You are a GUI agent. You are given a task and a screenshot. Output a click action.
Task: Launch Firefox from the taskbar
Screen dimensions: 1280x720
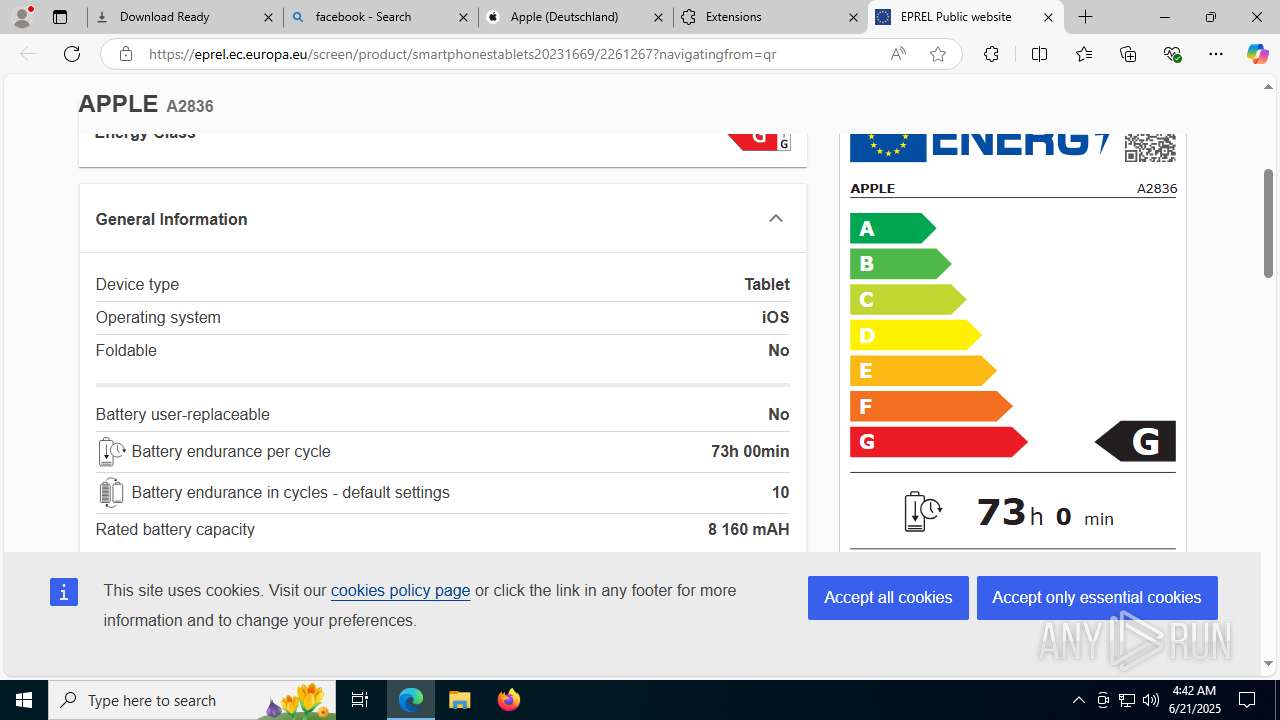508,700
